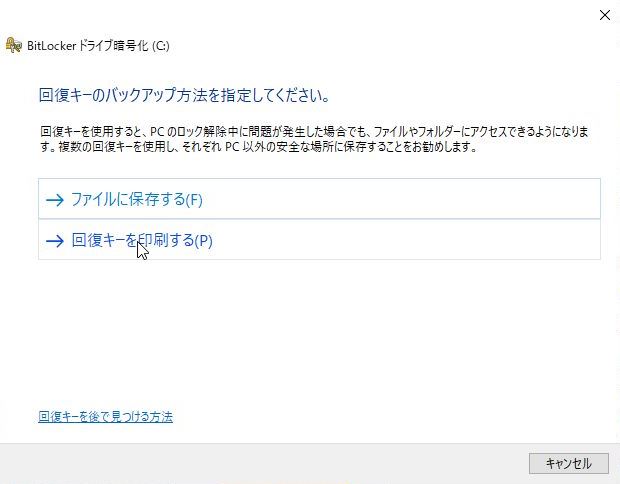Click the blank white area below the options
620x484 pixels.
coord(316,332)
